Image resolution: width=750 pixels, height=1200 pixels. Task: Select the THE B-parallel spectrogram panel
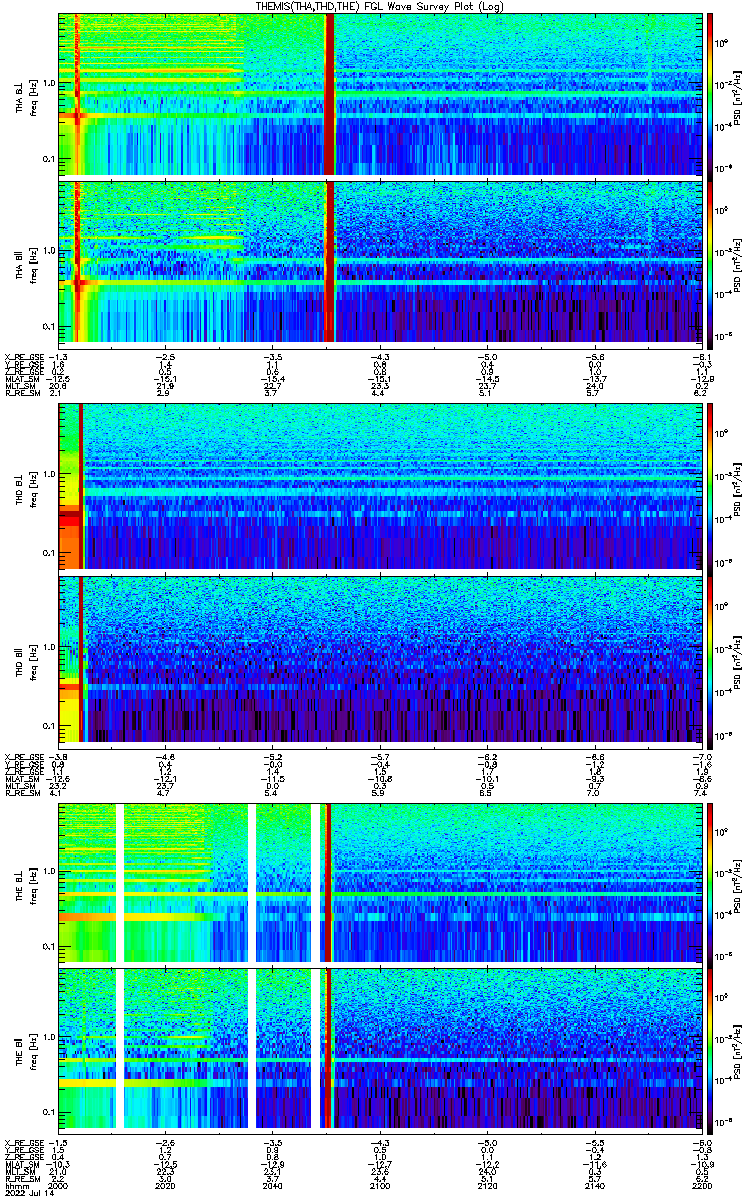380,1049
